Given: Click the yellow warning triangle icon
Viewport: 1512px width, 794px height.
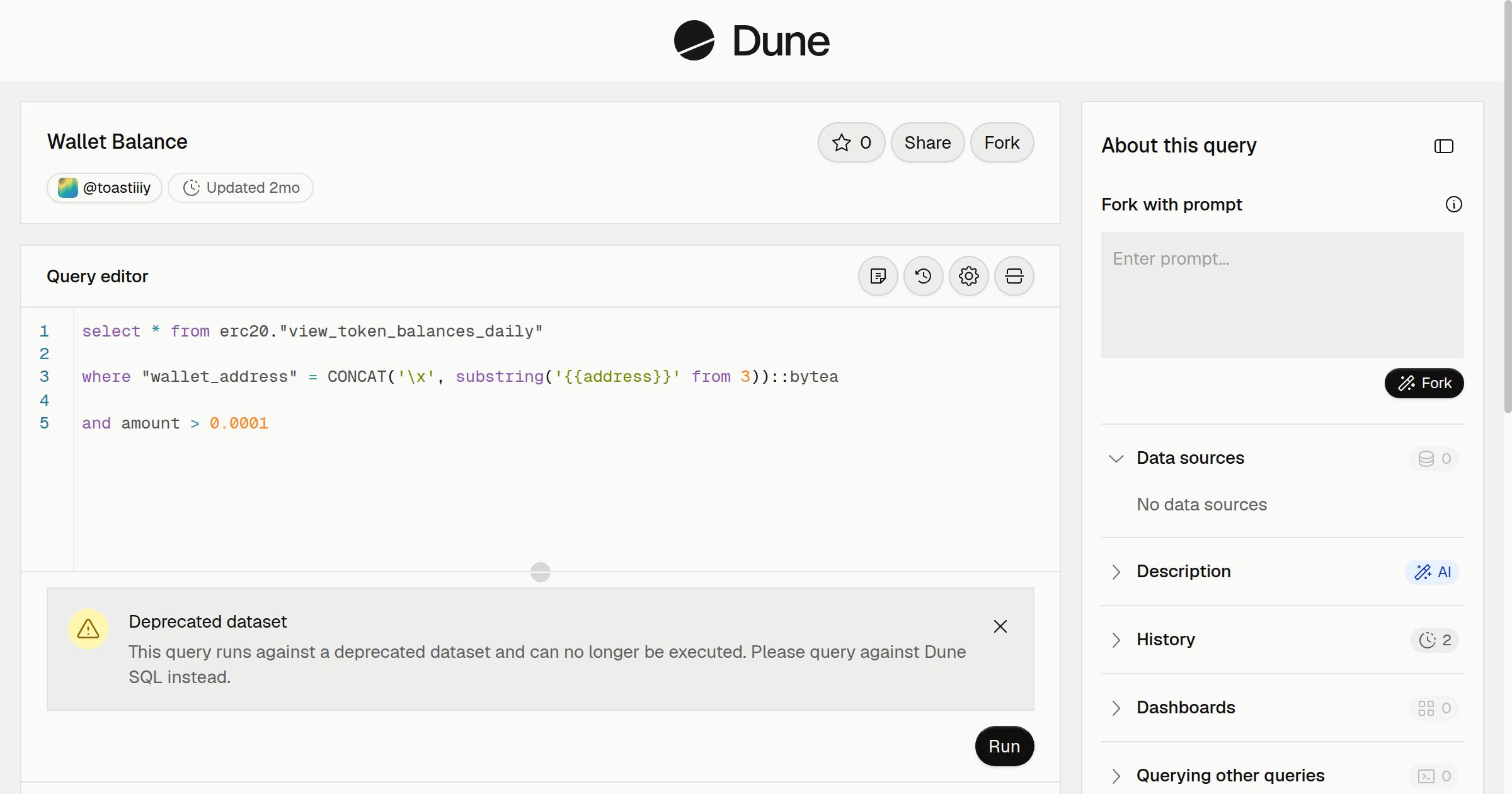Looking at the screenshot, I should [x=88, y=629].
